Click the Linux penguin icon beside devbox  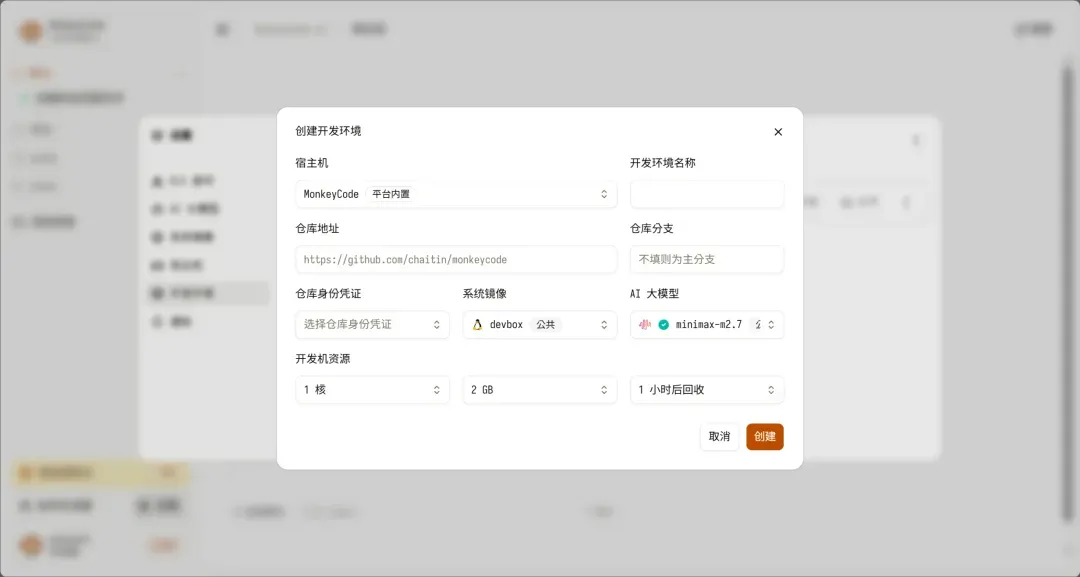[x=477, y=324]
